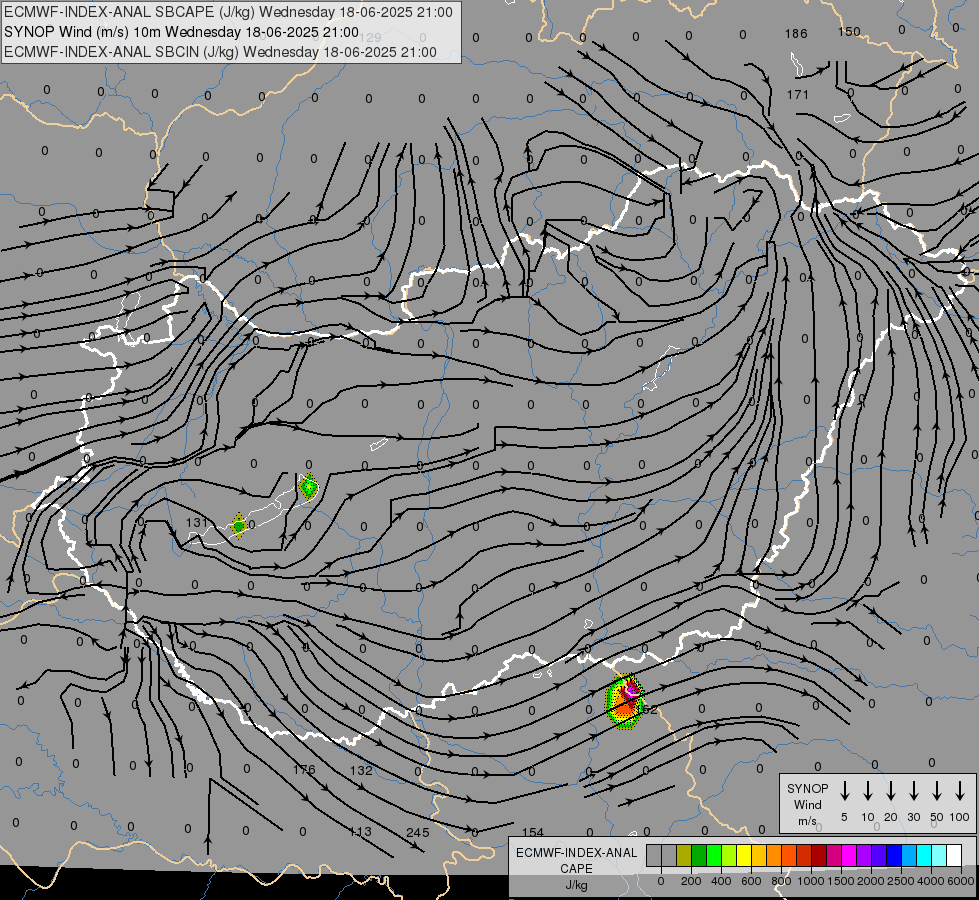This screenshot has width=979, height=900.
Task: Click the map value 245
Action: coord(418,833)
